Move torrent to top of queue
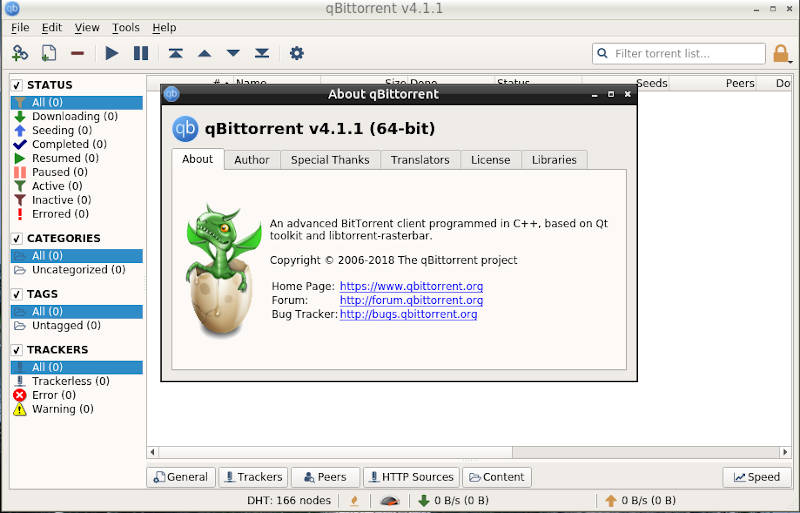This screenshot has height=513, width=800. [x=176, y=53]
